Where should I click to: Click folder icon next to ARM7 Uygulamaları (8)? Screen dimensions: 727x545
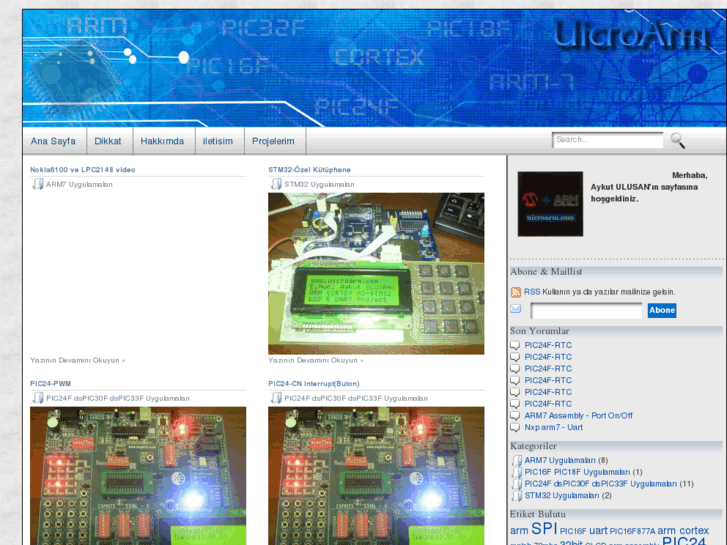coord(517,460)
